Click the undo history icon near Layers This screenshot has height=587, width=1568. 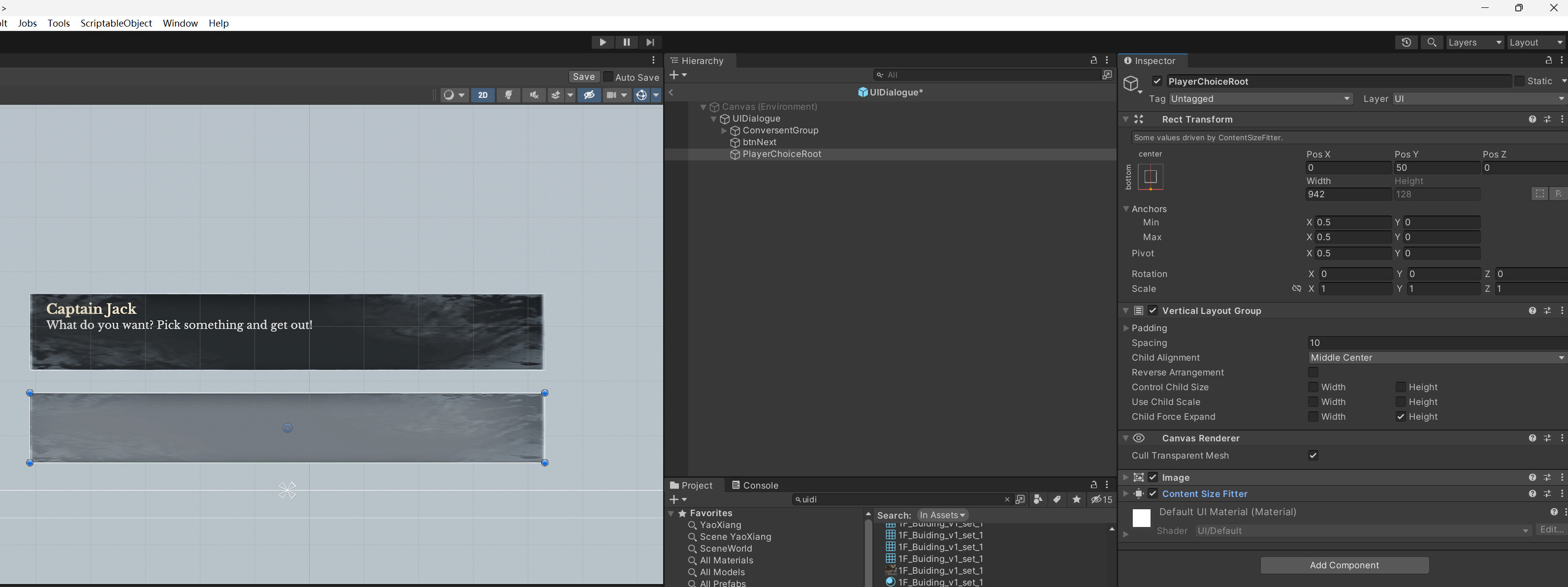click(x=1406, y=42)
